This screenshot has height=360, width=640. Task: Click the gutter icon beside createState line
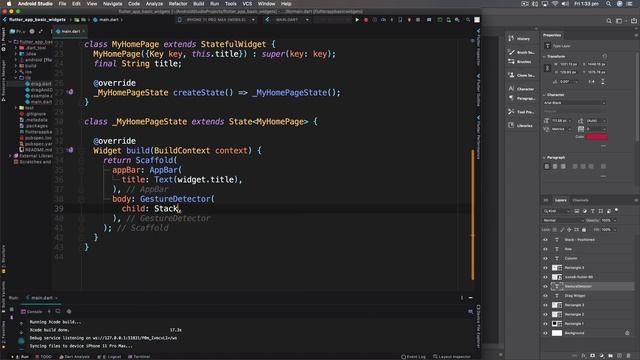[70, 92]
